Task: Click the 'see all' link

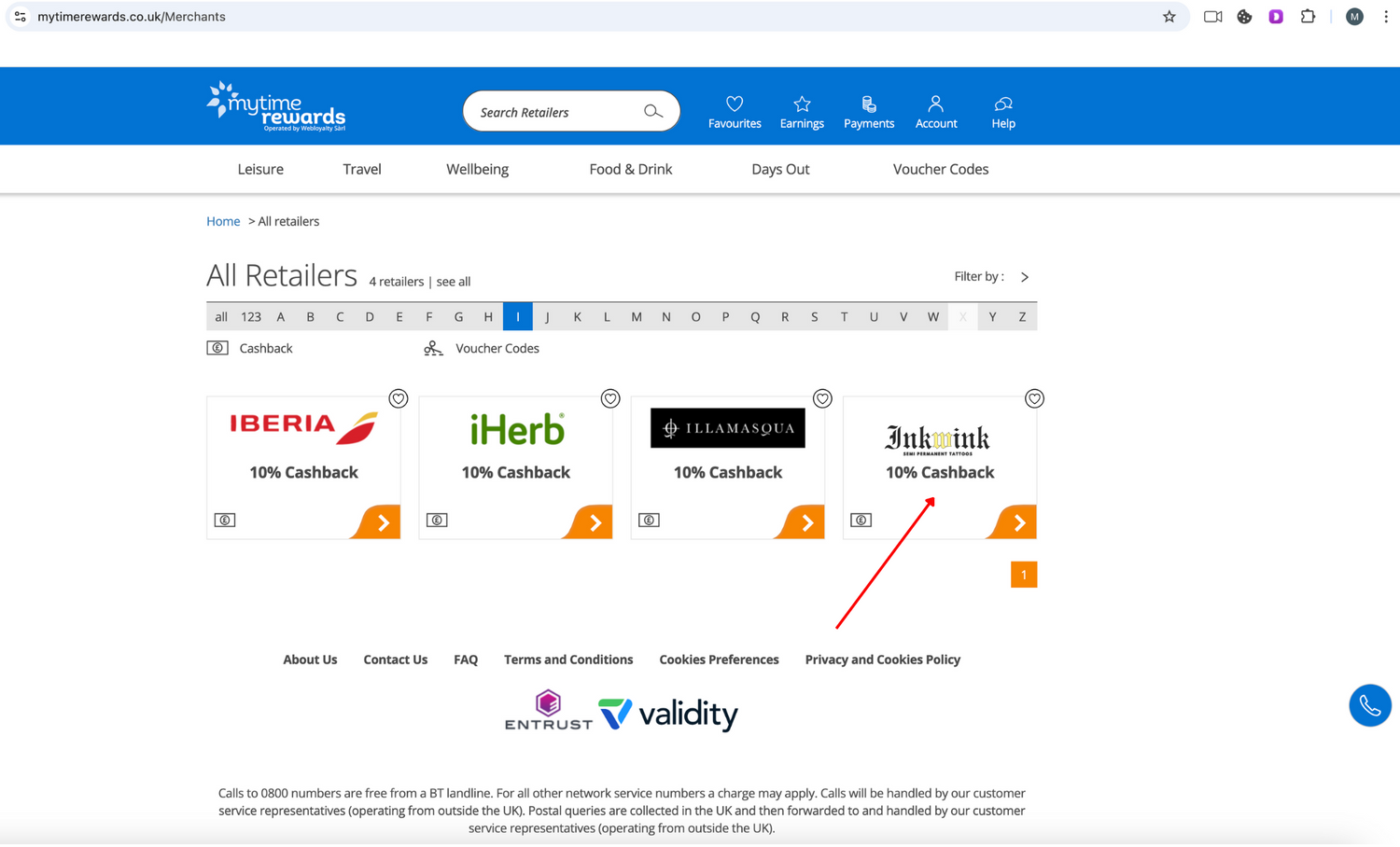Action: click(x=454, y=282)
